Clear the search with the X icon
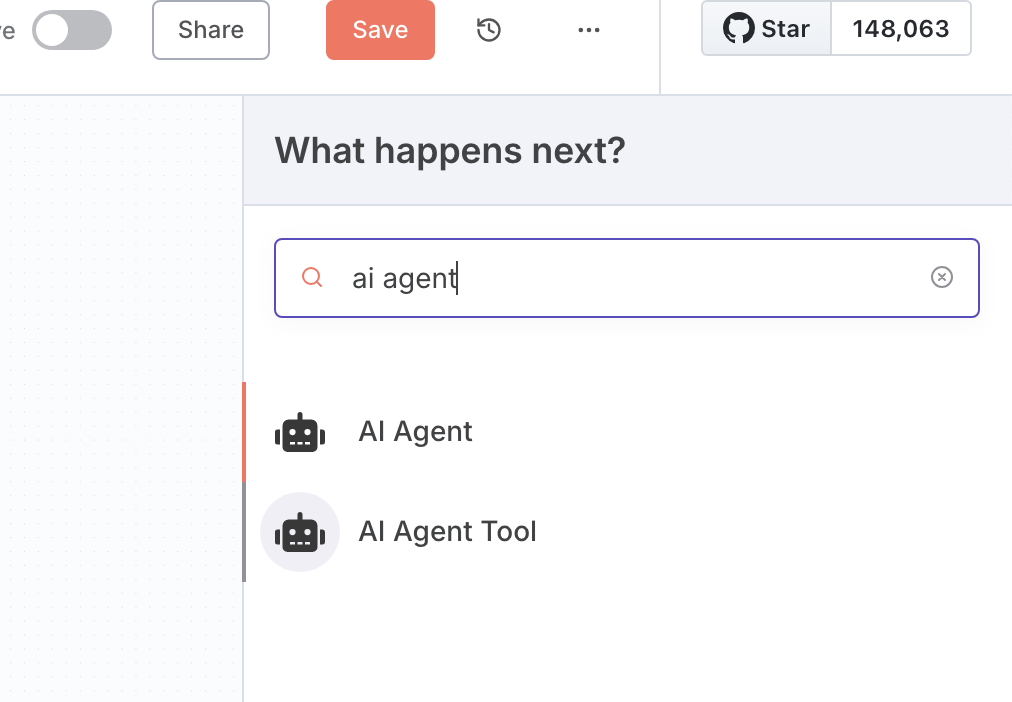The image size is (1012, 702). [941, 277]
